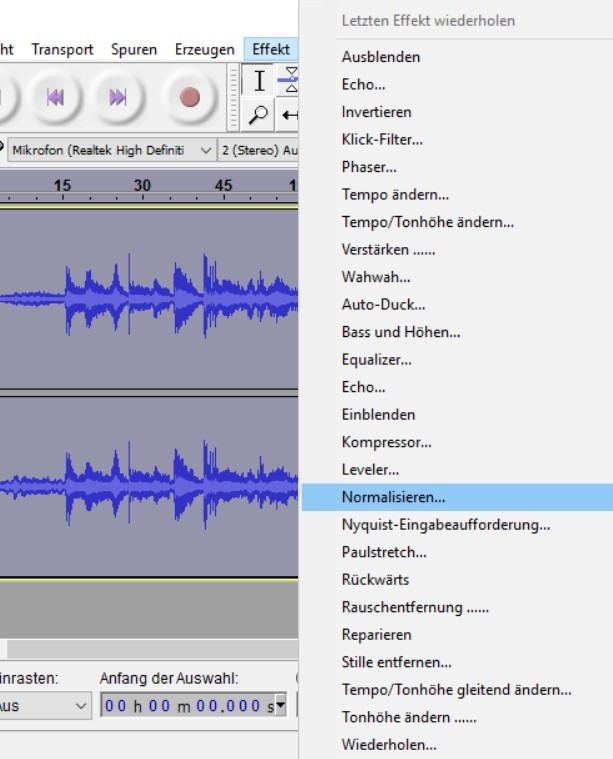Click the toolbar drag handle grip
613x759 pixels.
point(233,97)
